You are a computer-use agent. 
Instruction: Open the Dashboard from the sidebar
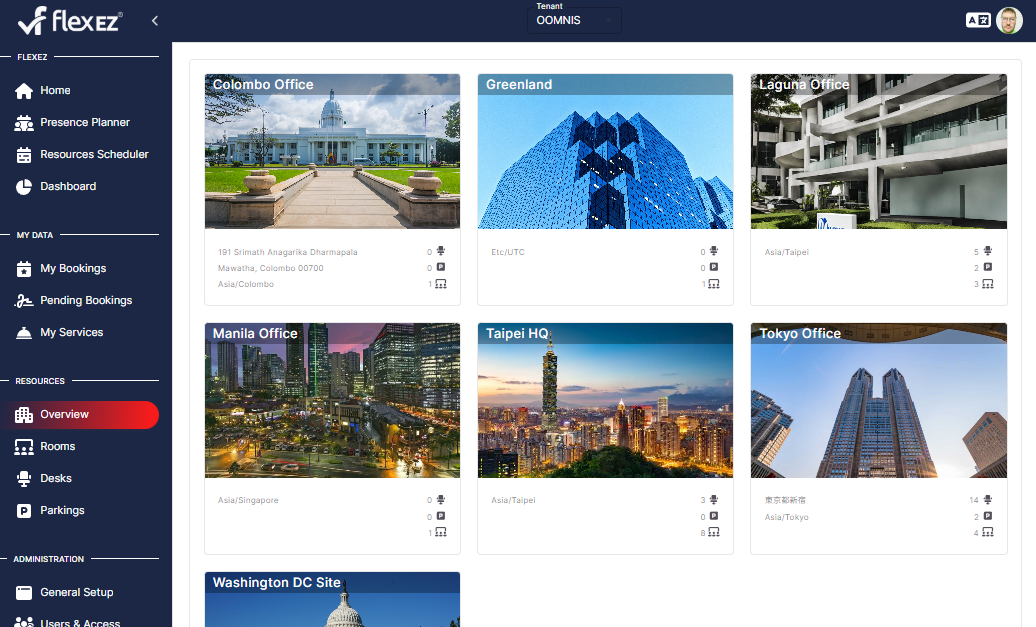[67, 186]
